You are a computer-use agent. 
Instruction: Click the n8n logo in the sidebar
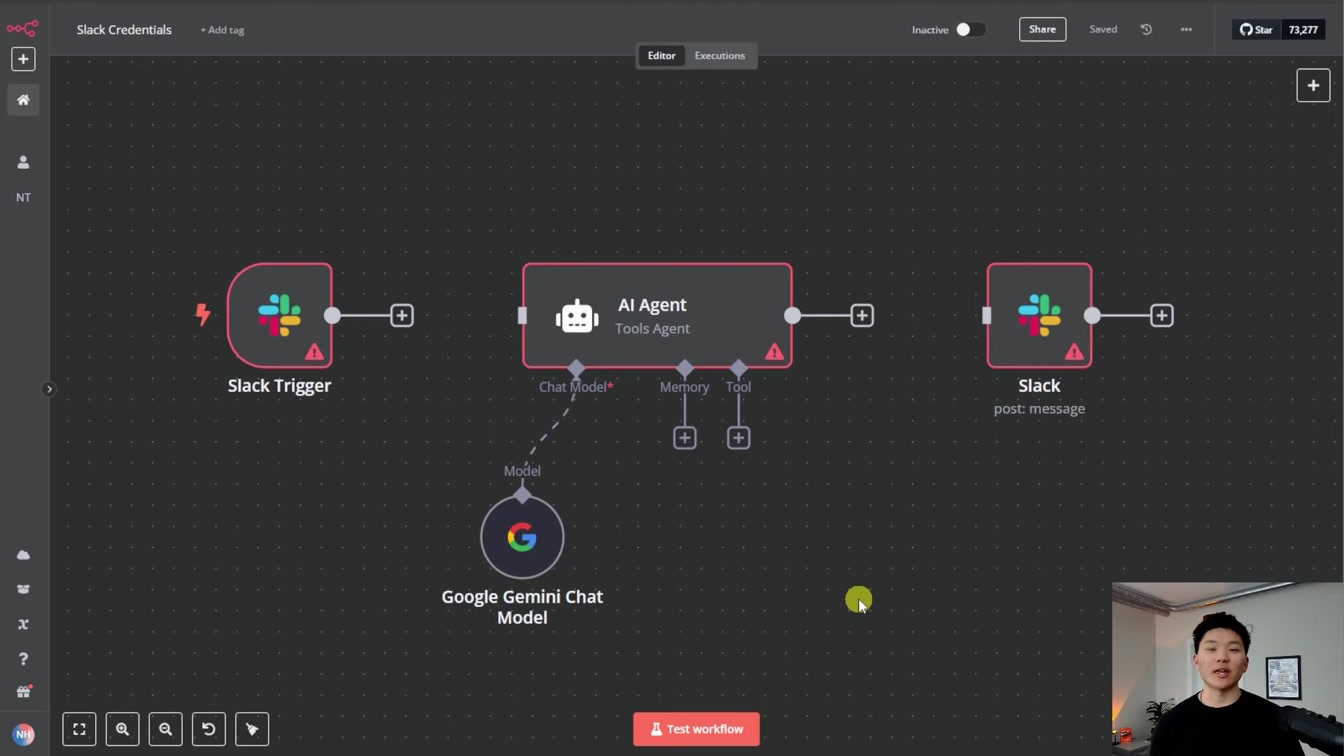click(x=22, y=28)
